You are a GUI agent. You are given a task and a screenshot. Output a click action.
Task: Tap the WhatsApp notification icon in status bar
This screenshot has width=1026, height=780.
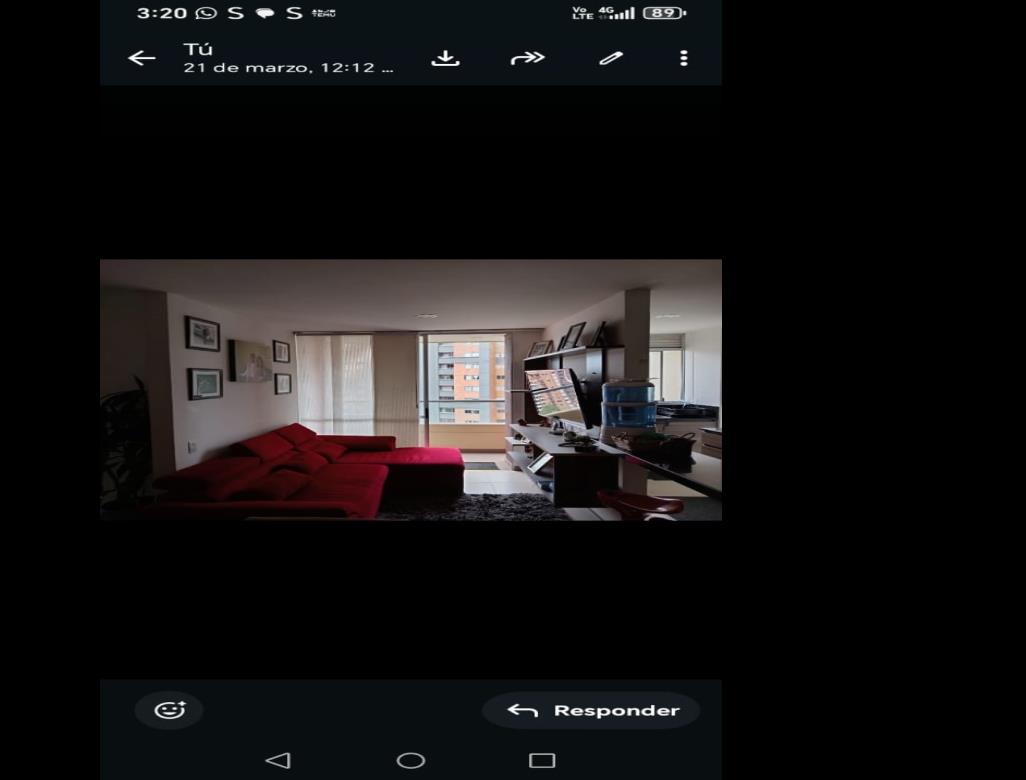pyautogui.click(x=206, y=13)
